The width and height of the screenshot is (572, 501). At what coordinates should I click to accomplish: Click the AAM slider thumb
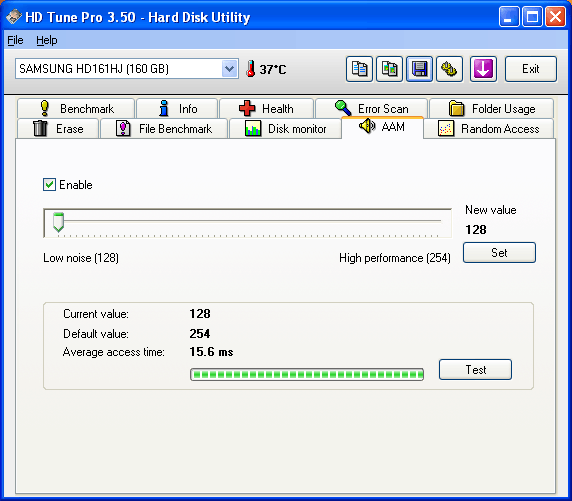click(58, 222)
